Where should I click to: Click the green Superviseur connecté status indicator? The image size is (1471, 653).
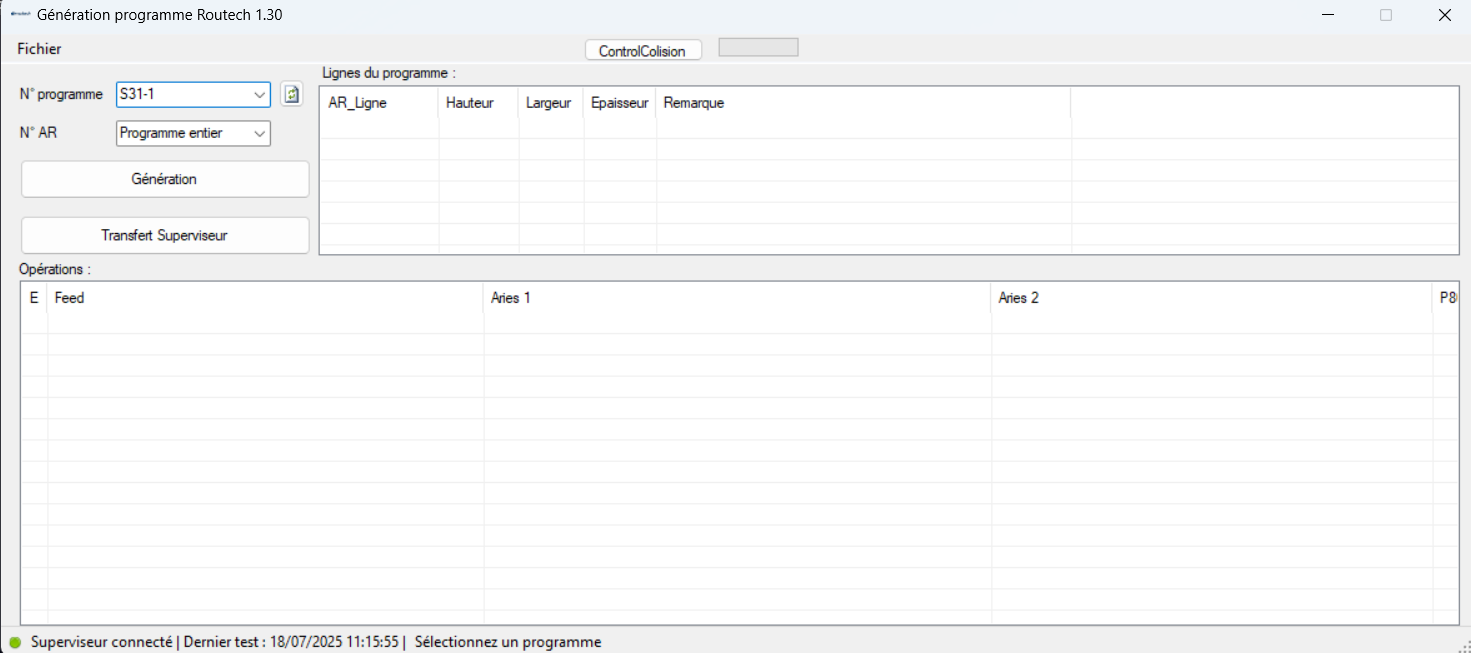tap(15, 642)
